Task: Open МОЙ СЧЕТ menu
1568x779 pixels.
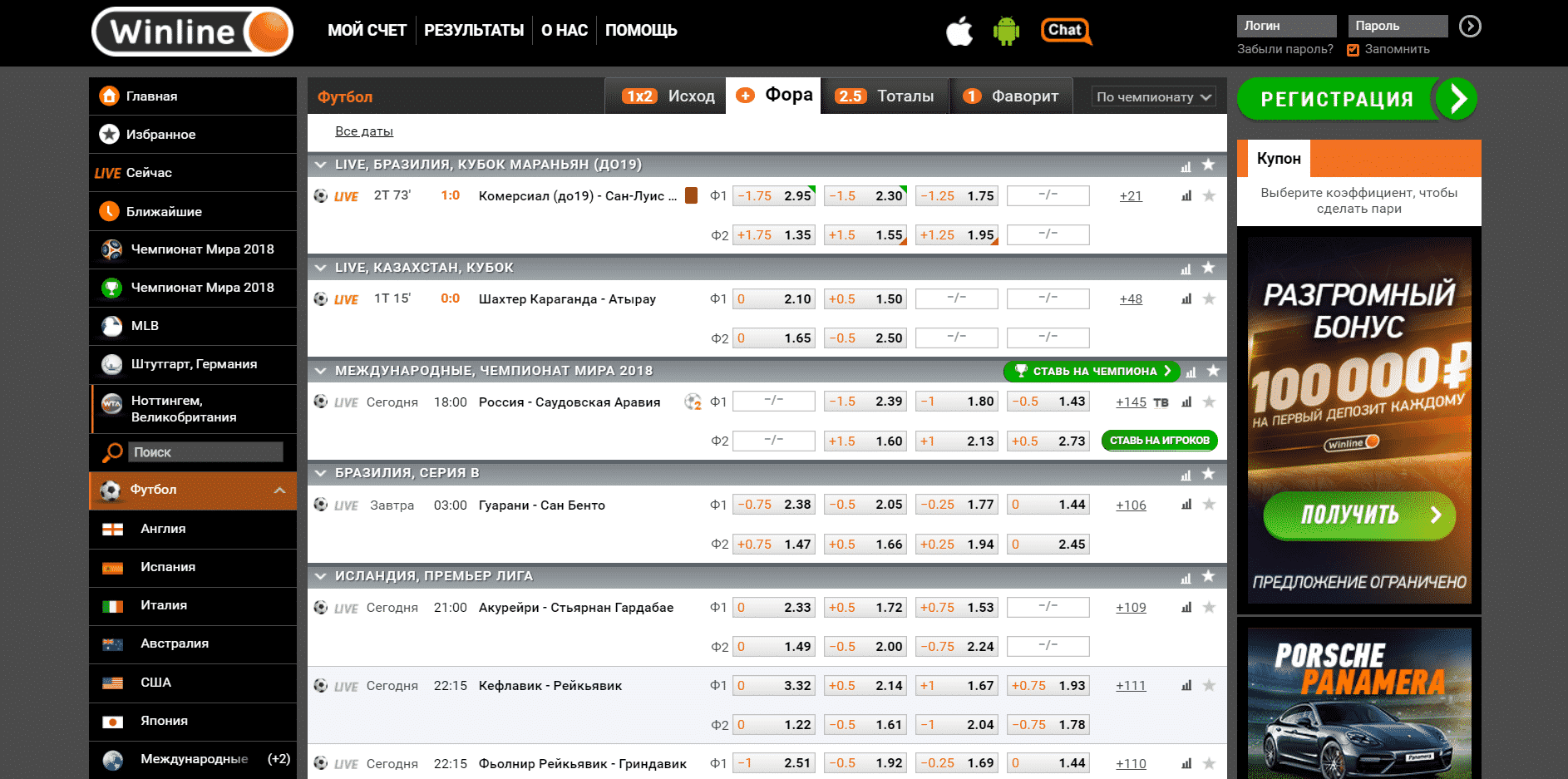Action: tap(367, 31)
